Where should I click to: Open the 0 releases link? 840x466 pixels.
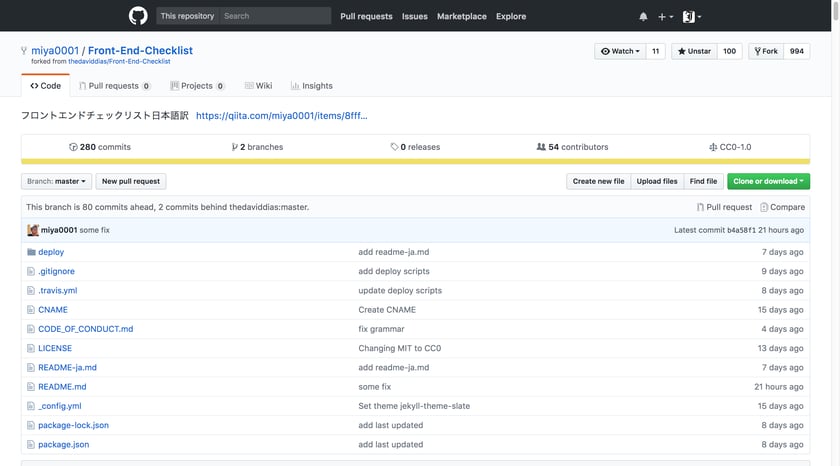pos(415,147)
